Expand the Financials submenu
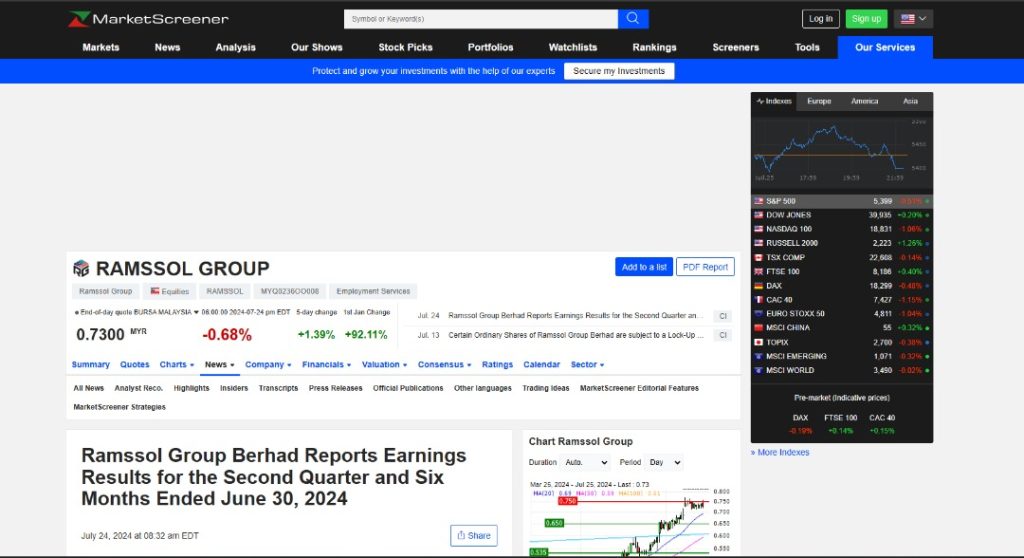The image size is (1024, 558). pos(326,365)
